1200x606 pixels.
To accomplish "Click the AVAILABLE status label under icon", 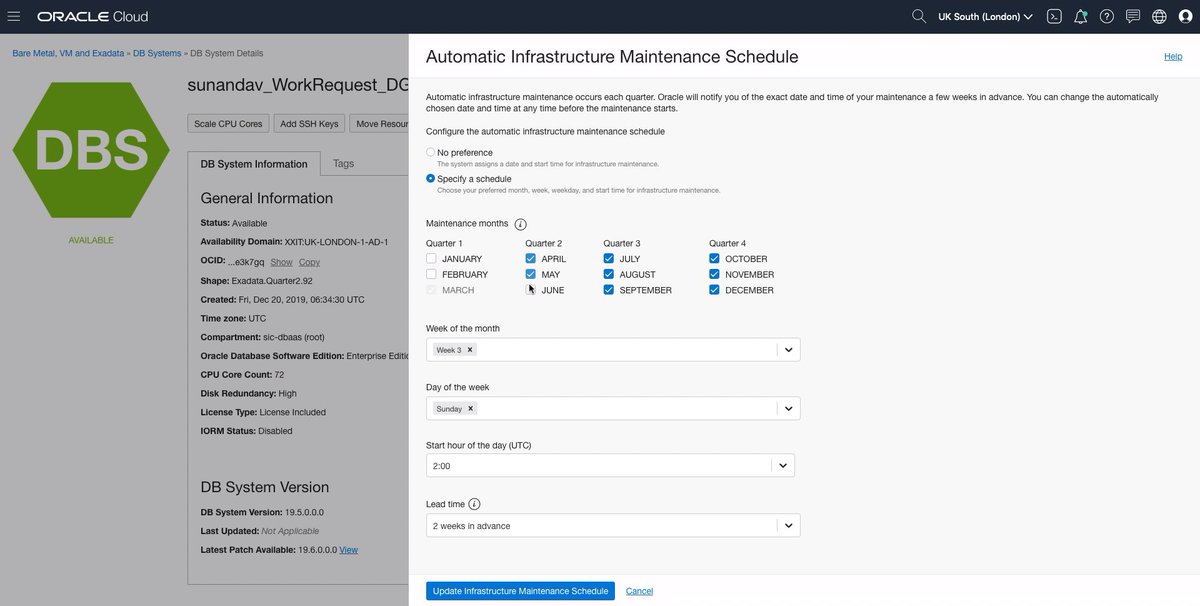I will [91, 240].
